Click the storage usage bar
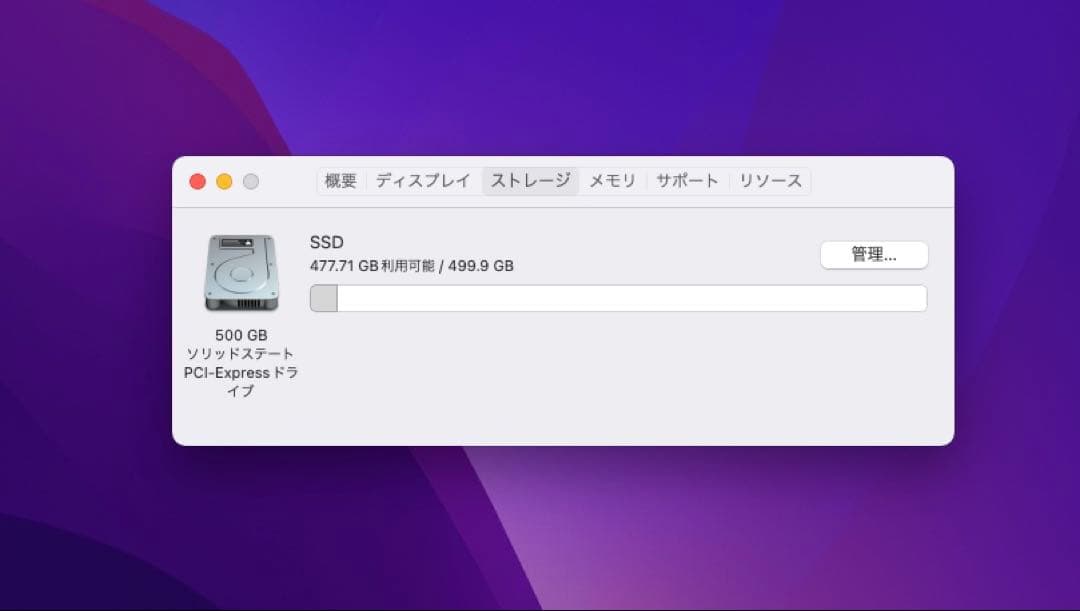Screen dimensions: 1080x611 point(618,297)
